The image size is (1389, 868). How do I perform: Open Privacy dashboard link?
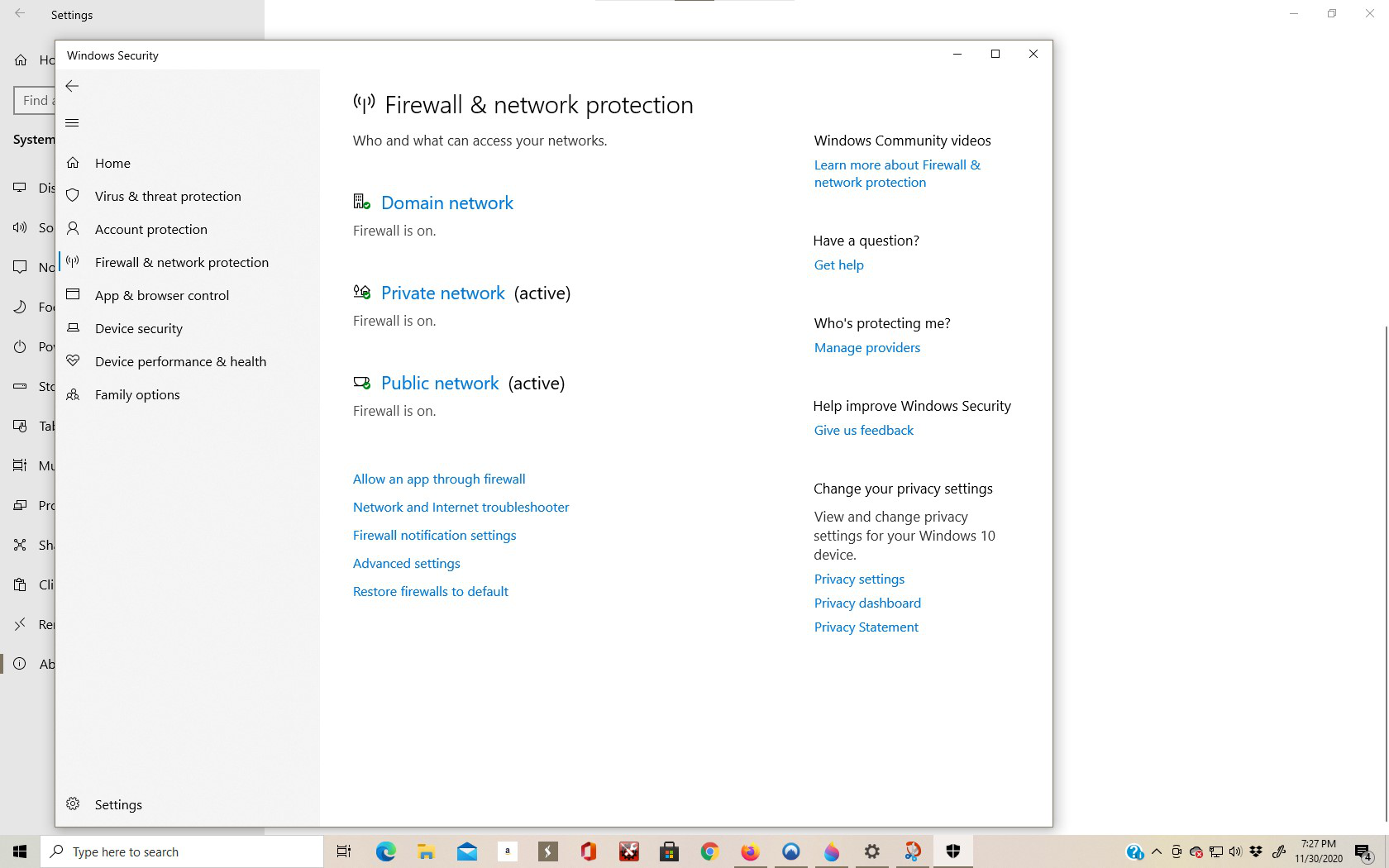(867, 603)
